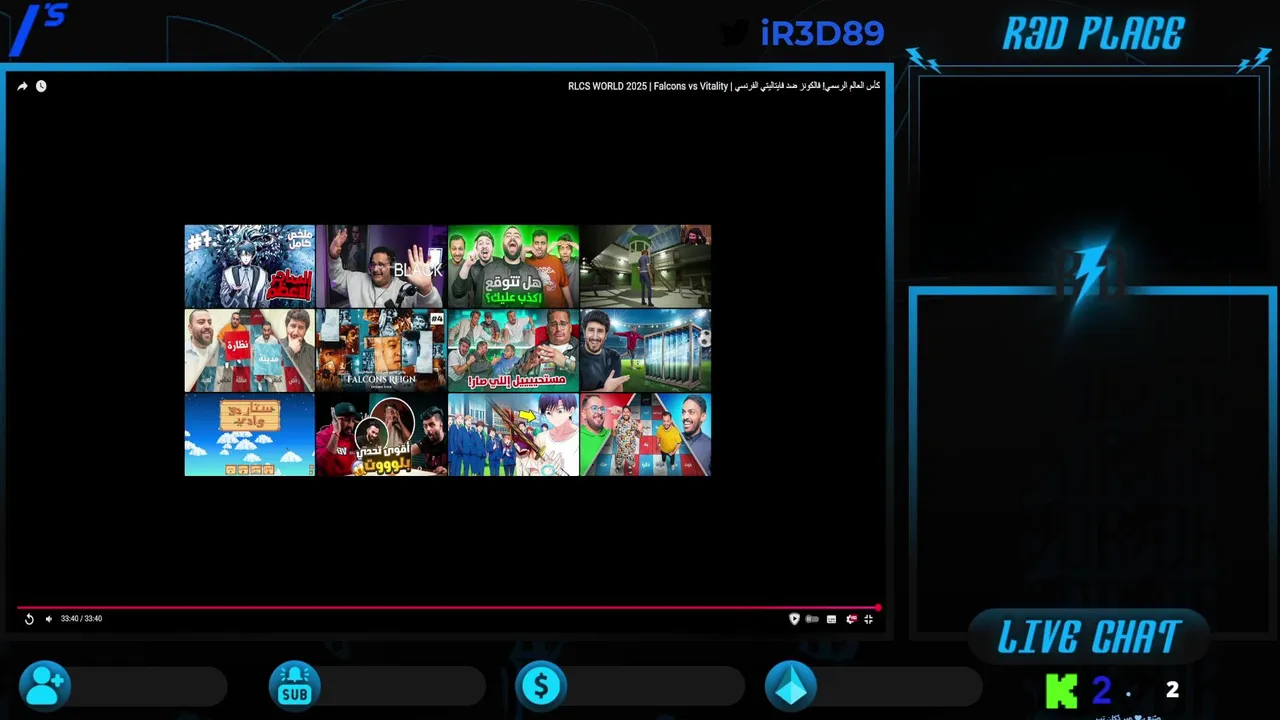The height and width of the screenshot is (720, 1280).
Task: Click the iR3D89 Twitter handle text
Action: (822, 33)
